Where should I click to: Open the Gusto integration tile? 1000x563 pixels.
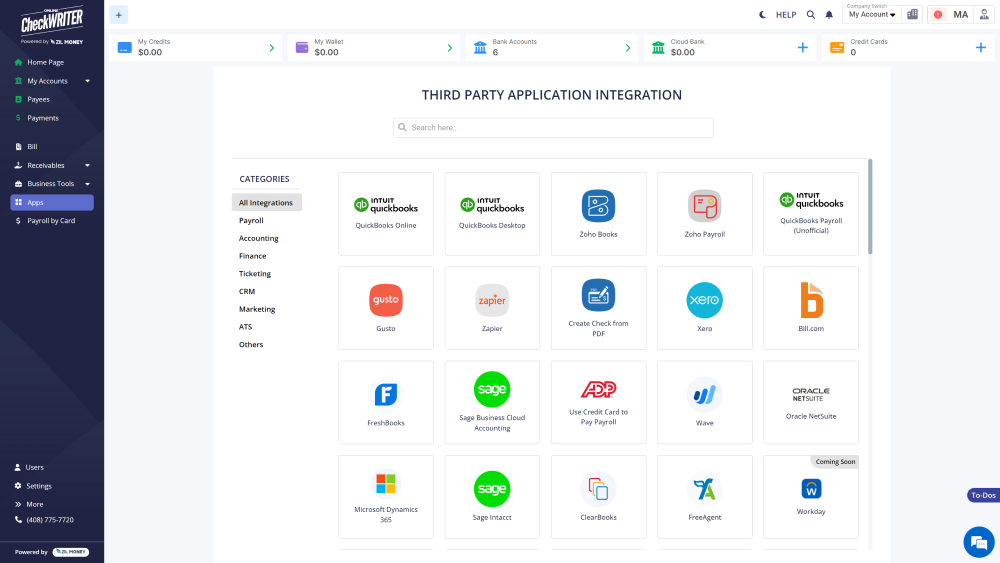[386, 300]
